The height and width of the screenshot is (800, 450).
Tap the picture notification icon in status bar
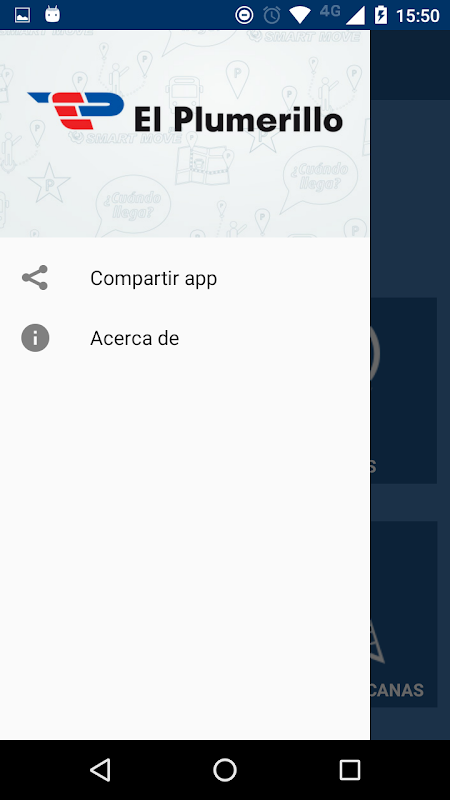[22, 15]
